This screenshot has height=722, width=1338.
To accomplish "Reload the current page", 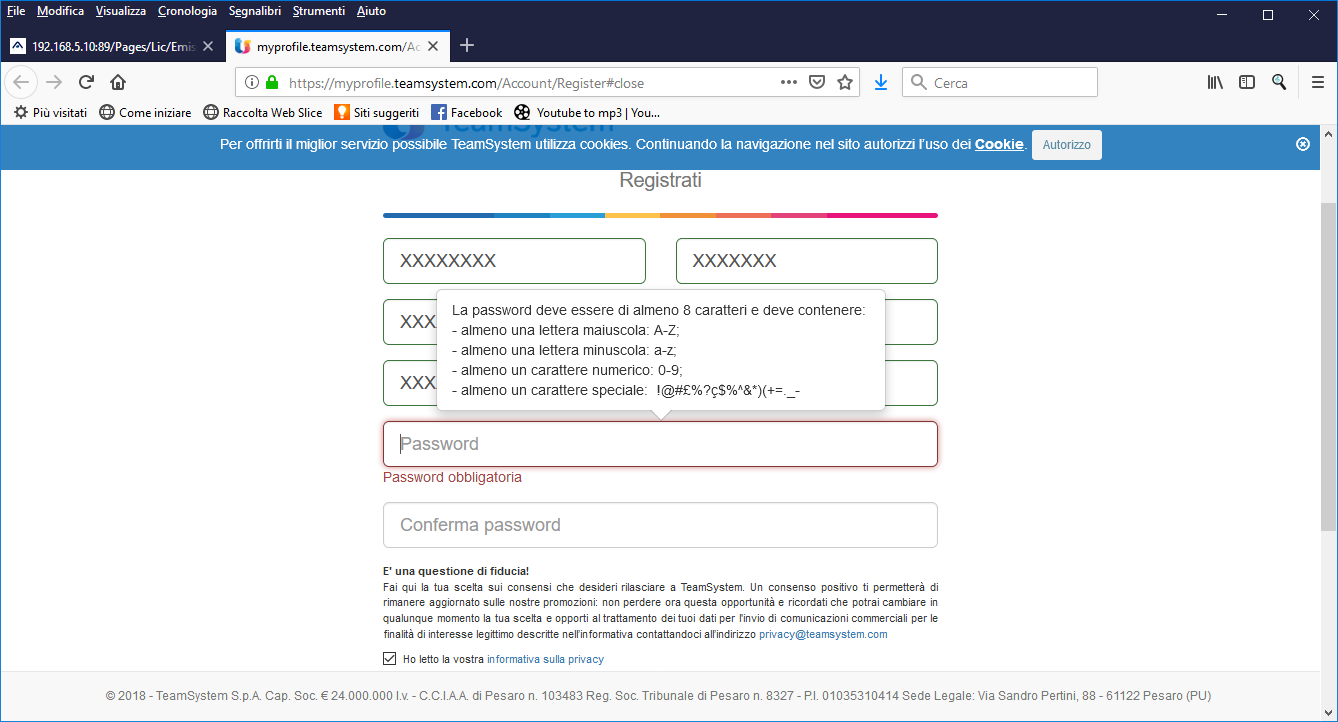I will click(x=86, y=83).
